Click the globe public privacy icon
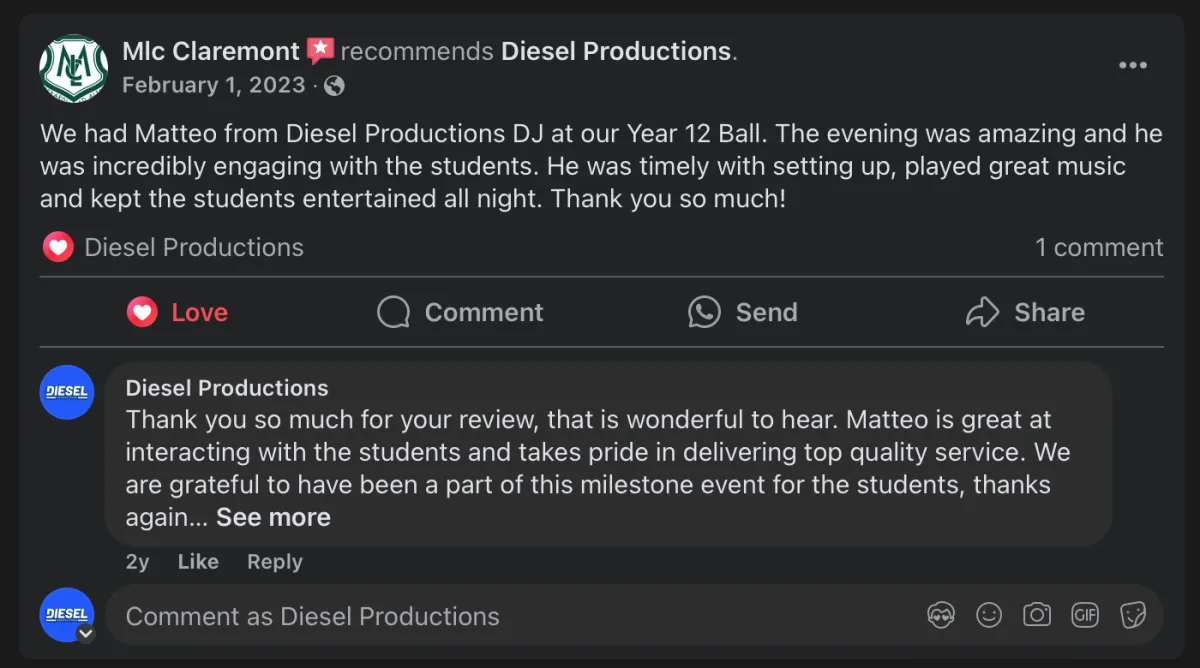 [335, 86]
